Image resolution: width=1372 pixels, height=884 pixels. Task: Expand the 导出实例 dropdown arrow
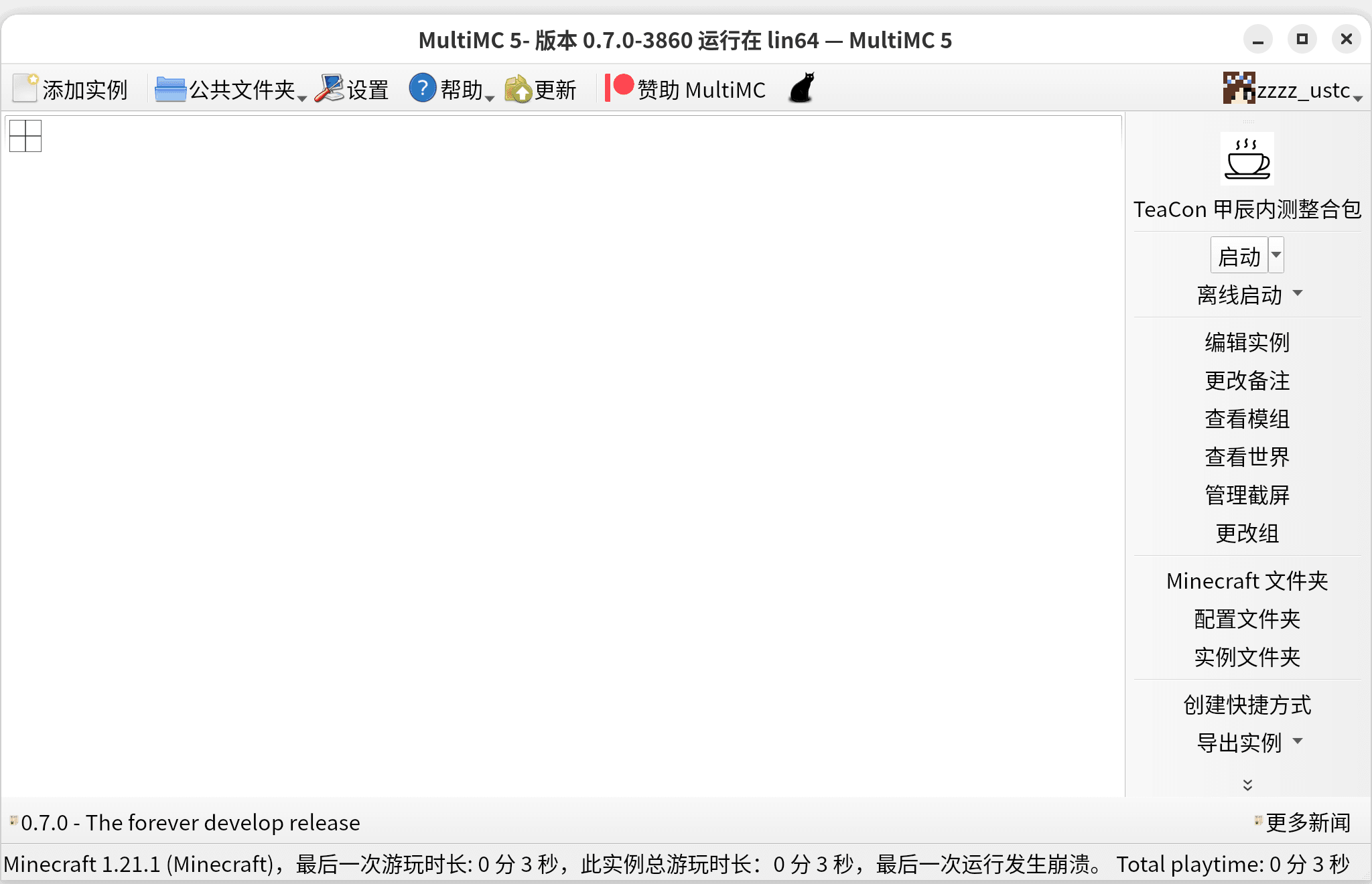click(1298, 741)
